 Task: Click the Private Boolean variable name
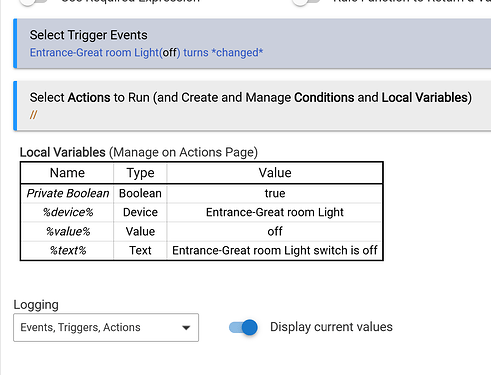pyautogui.click(x=68, y=193)
